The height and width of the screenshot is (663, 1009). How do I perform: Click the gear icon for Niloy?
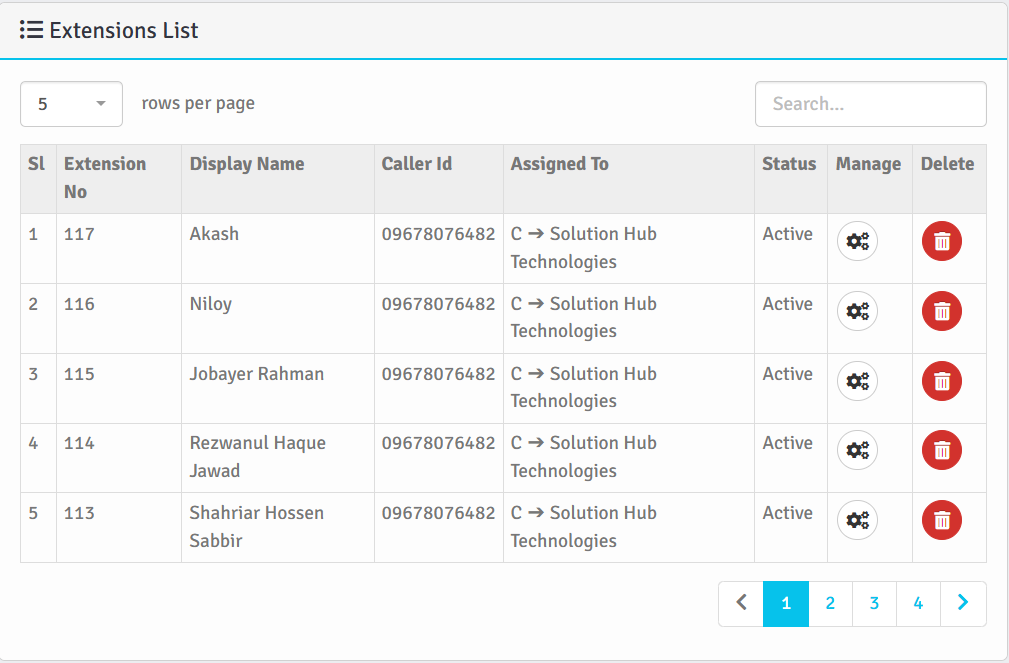tap(857, 311)
